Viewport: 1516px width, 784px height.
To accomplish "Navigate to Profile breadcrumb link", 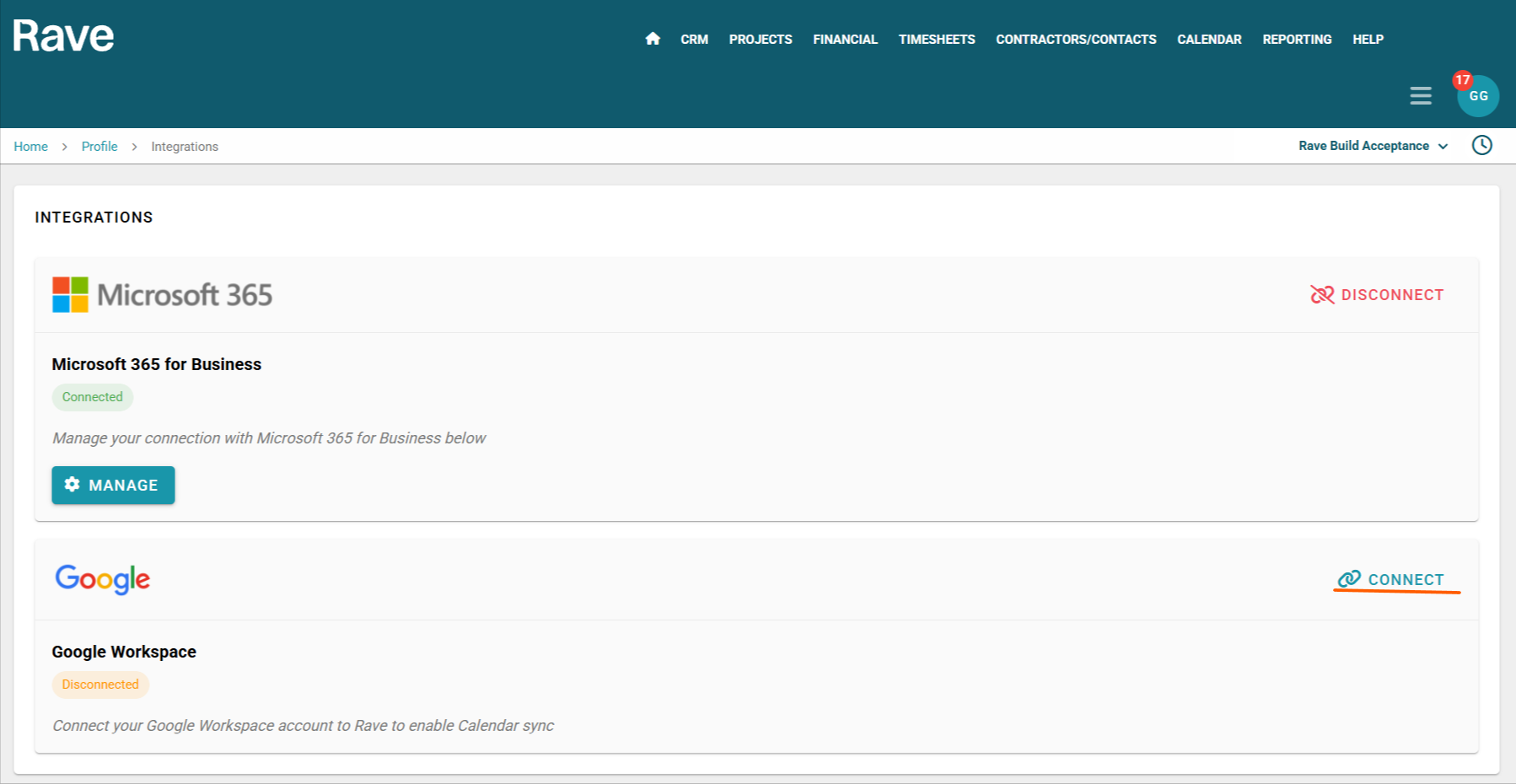I will click(x=99, y=147).
